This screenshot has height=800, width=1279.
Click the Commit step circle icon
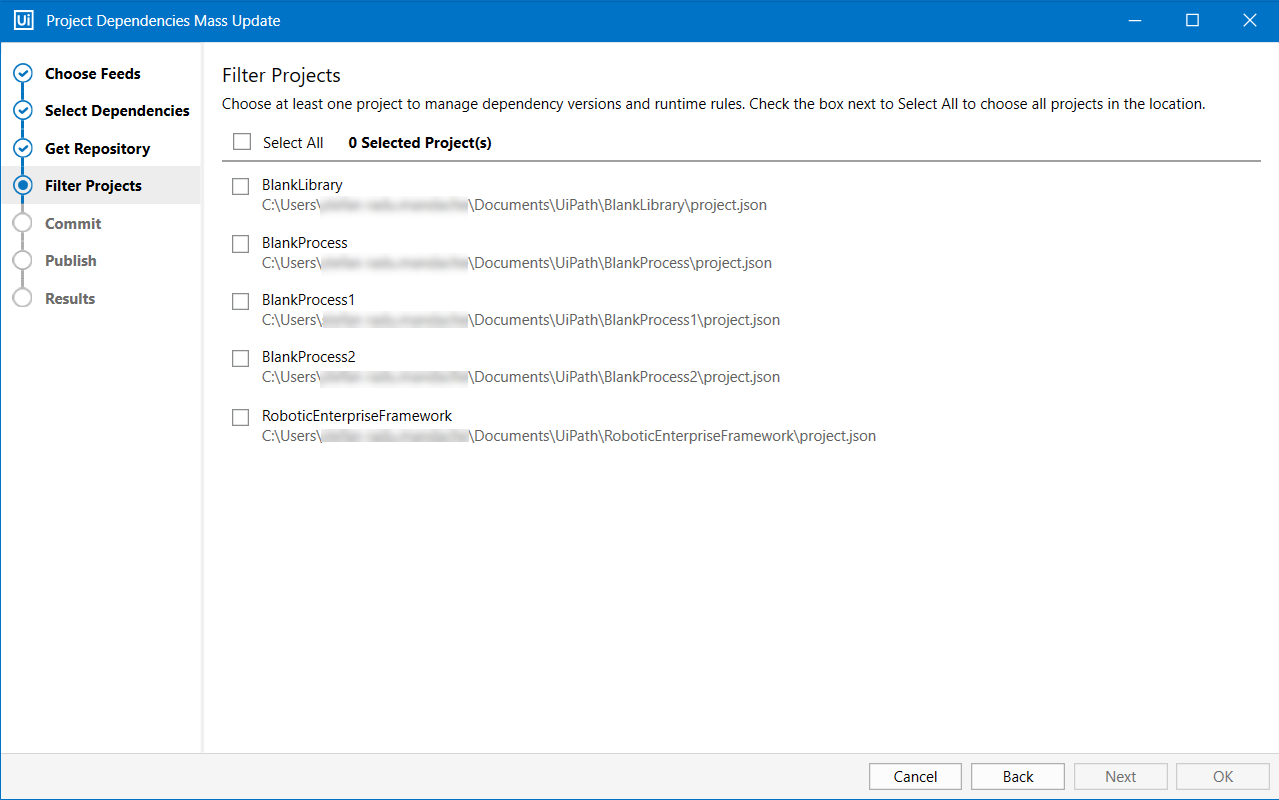tap(22, 223)
